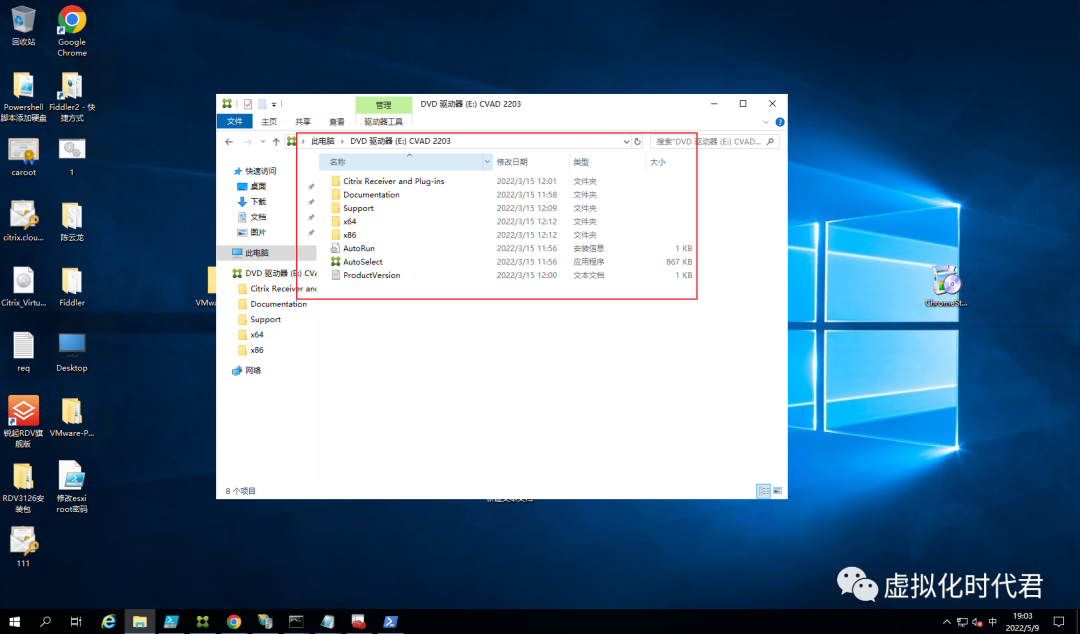Open the Recycle Bin desktop icon

coord(23,26)
